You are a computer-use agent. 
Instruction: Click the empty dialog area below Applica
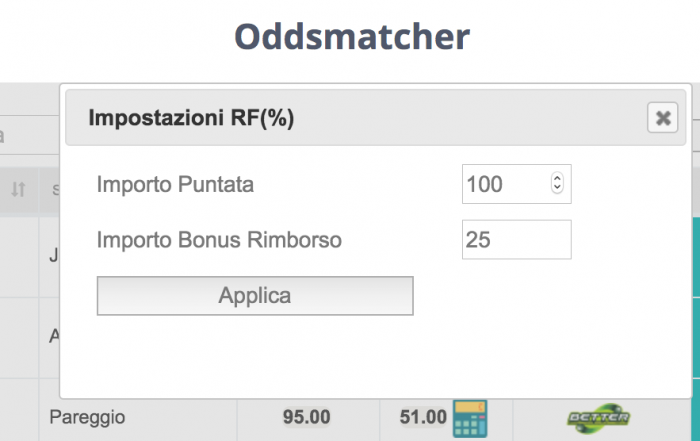pos(375,357)
